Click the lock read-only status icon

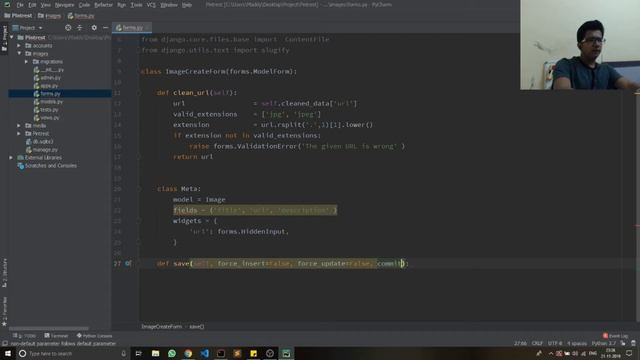(623, 344)
